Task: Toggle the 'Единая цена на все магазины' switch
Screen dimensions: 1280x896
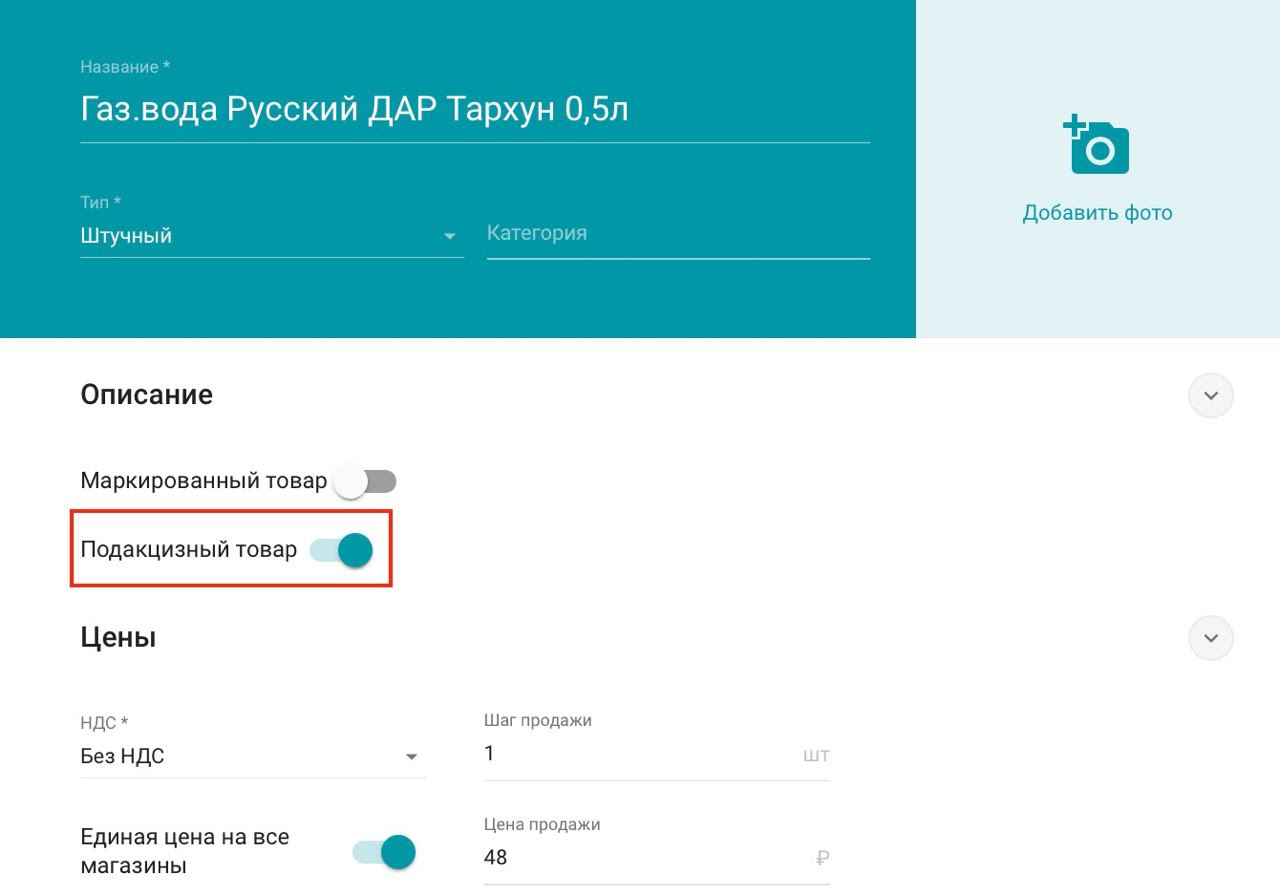Action: pyautogui.click(x=383, y=852)
